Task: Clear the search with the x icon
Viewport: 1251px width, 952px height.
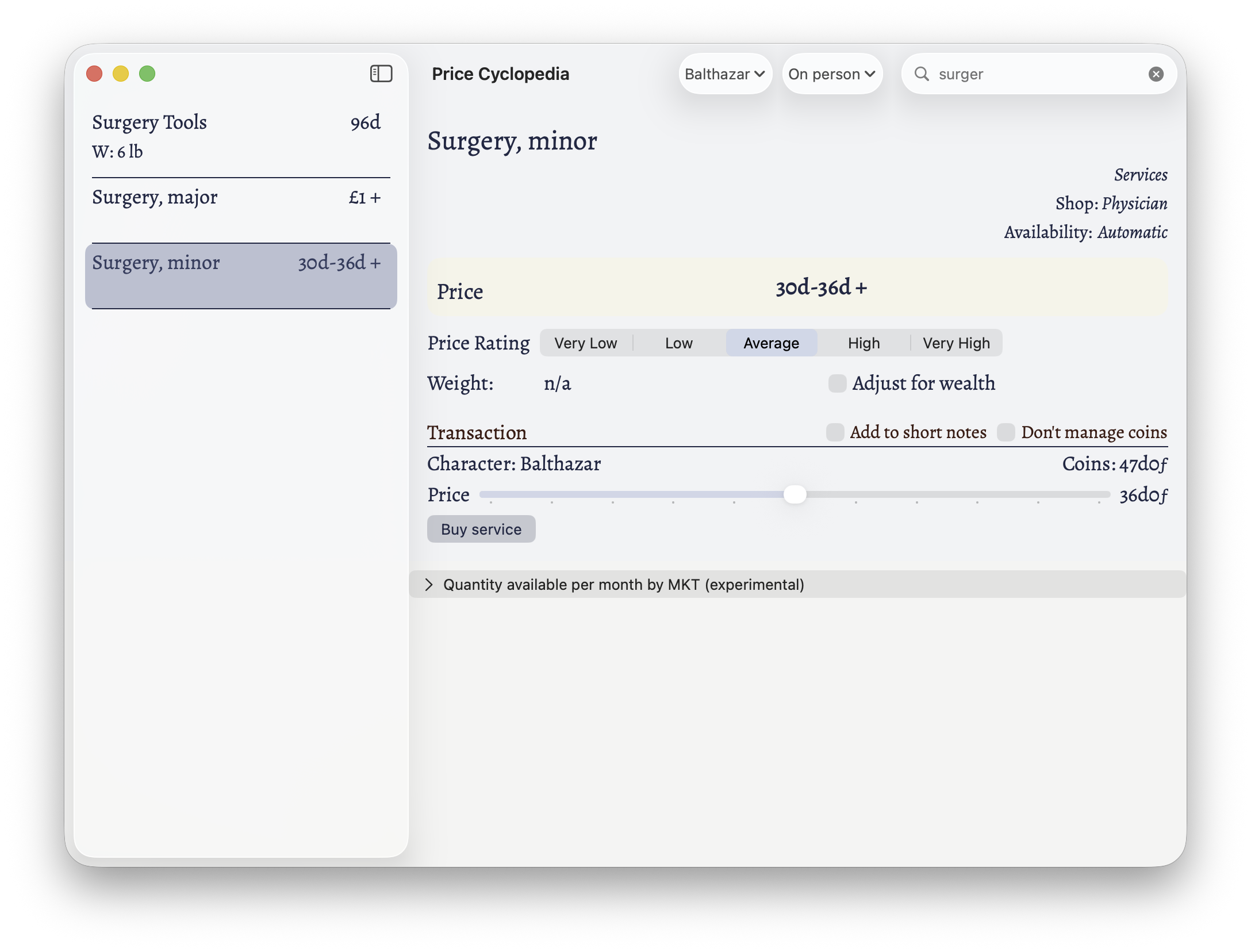Action: click(x=1157, y=74)
